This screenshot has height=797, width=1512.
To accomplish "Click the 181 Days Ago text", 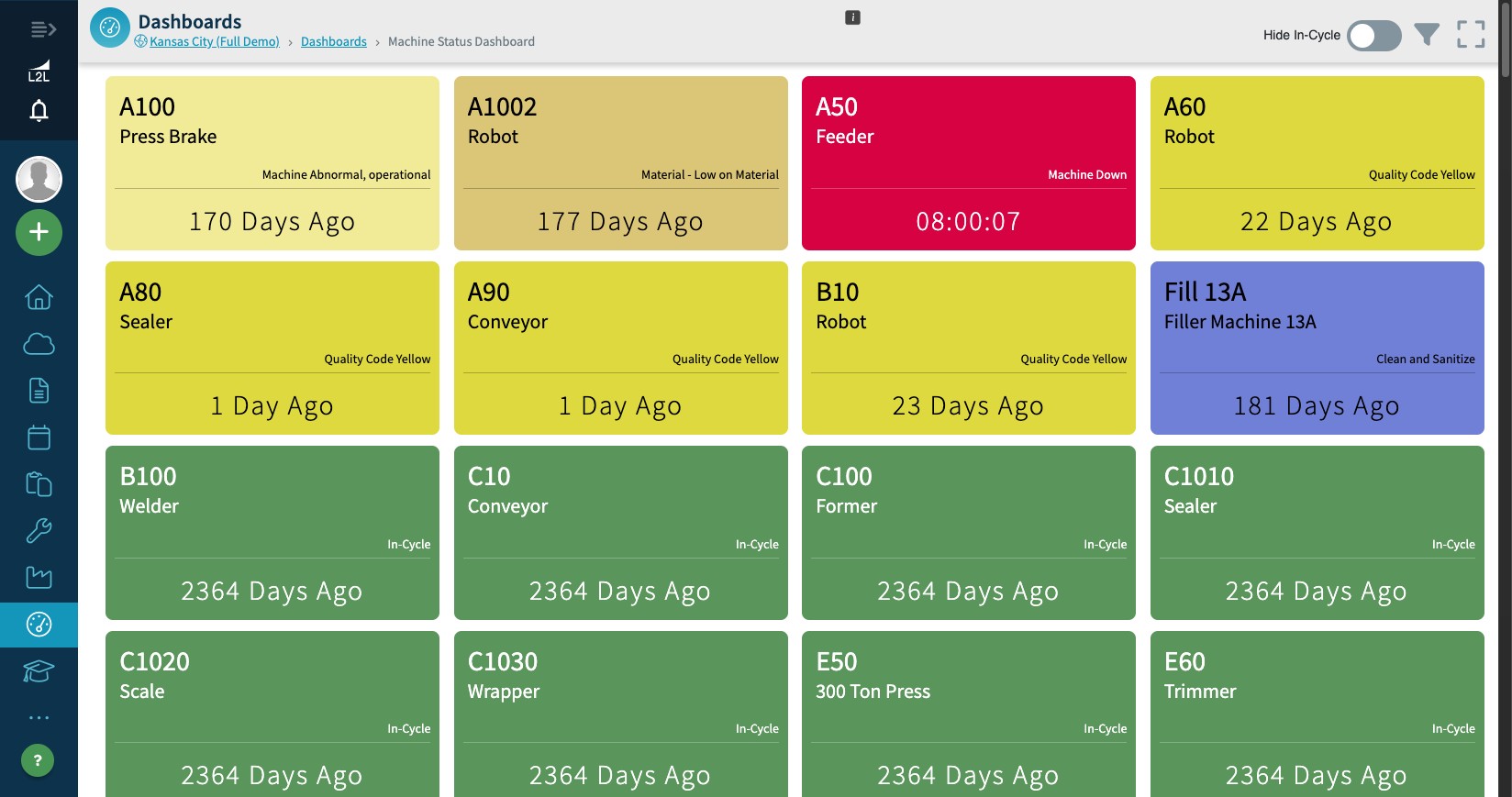I will coord(1317,405).
